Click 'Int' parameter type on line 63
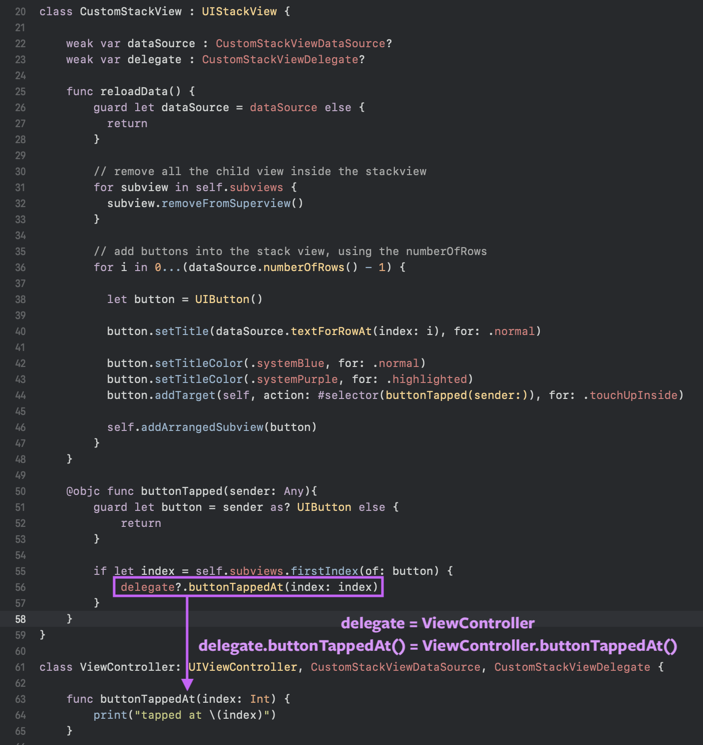Screen dimensions: 703x745 (260, 699)
